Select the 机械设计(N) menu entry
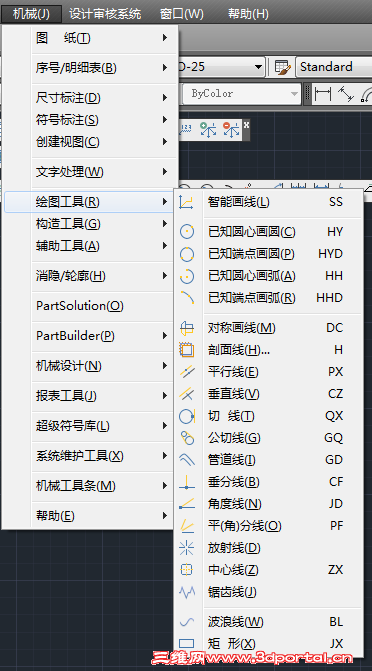Image resolution: width=372 pixels, height=671 pixels. [89, 366]
